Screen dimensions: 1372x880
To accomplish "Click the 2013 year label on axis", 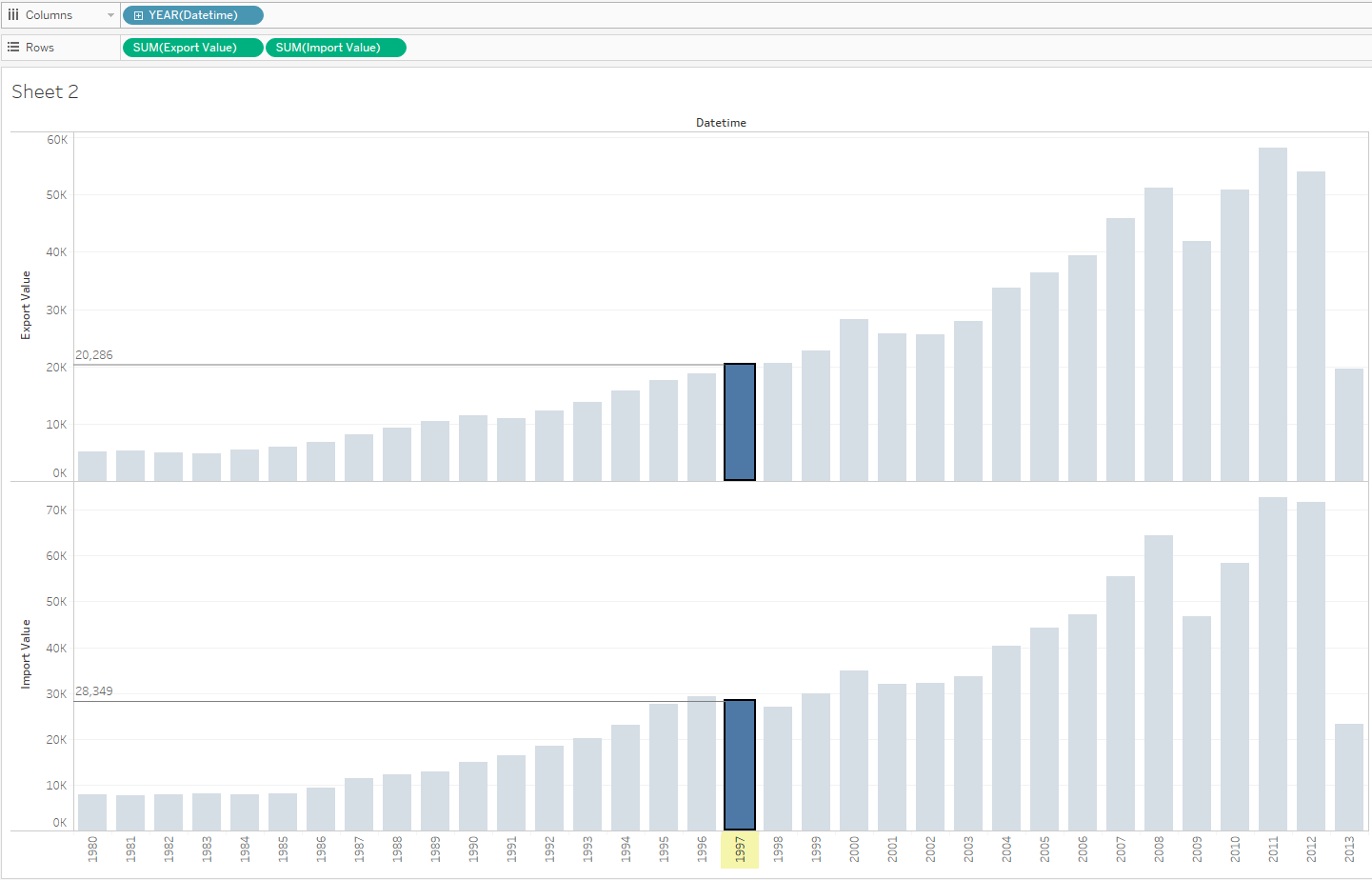I will point(1349,850).
